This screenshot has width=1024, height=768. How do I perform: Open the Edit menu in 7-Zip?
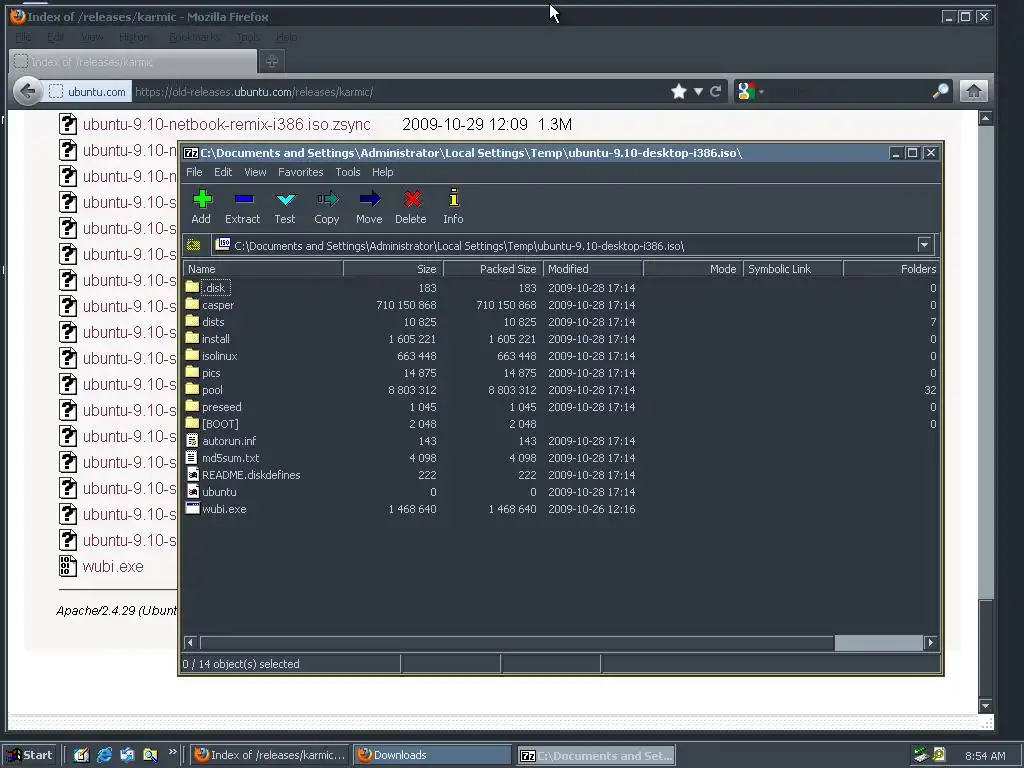pos(223,172)
